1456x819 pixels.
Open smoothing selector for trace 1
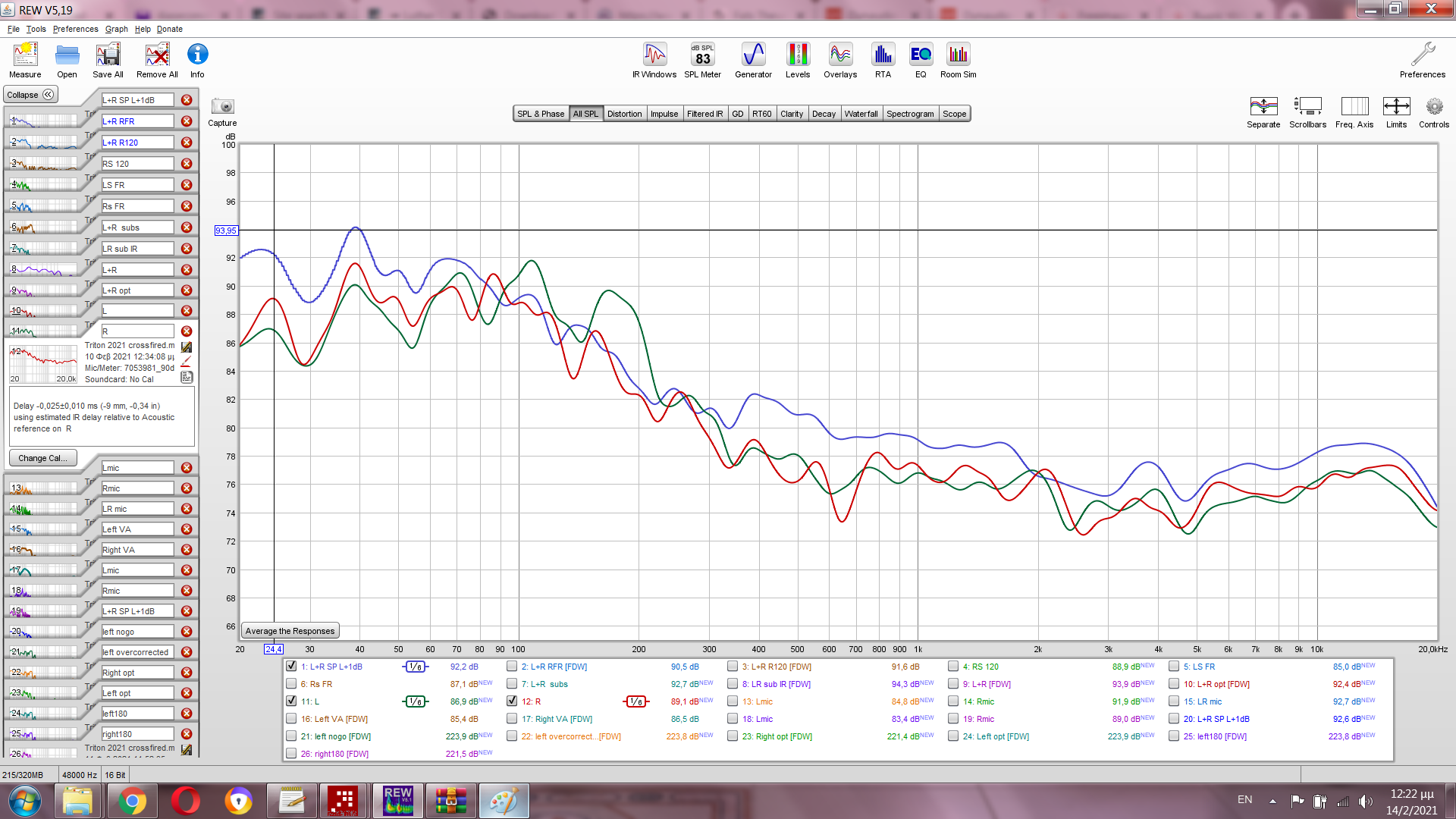(x=416, y=667)
